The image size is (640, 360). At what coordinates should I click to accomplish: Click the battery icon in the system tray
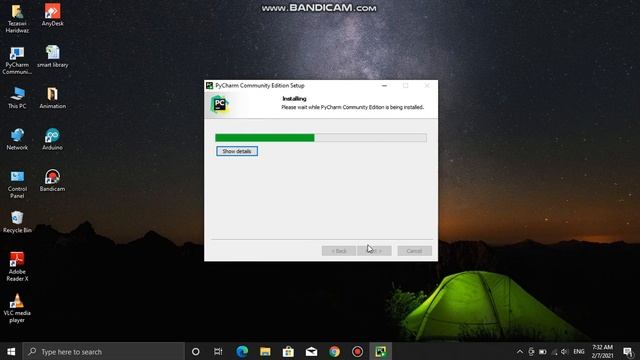[542, 351]
